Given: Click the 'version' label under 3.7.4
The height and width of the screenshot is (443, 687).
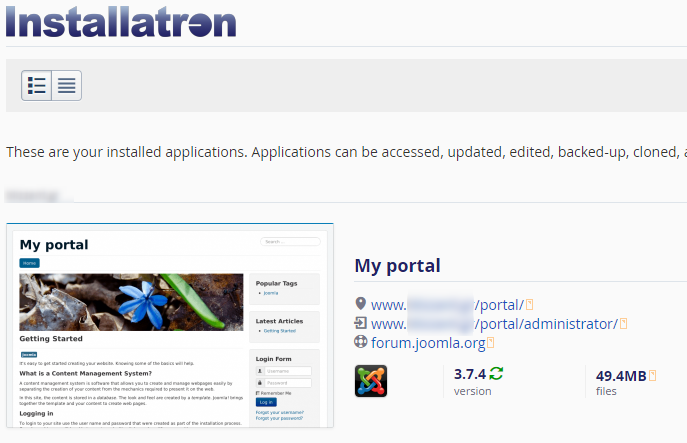Looking at the screenshot, I should (472, 391).
